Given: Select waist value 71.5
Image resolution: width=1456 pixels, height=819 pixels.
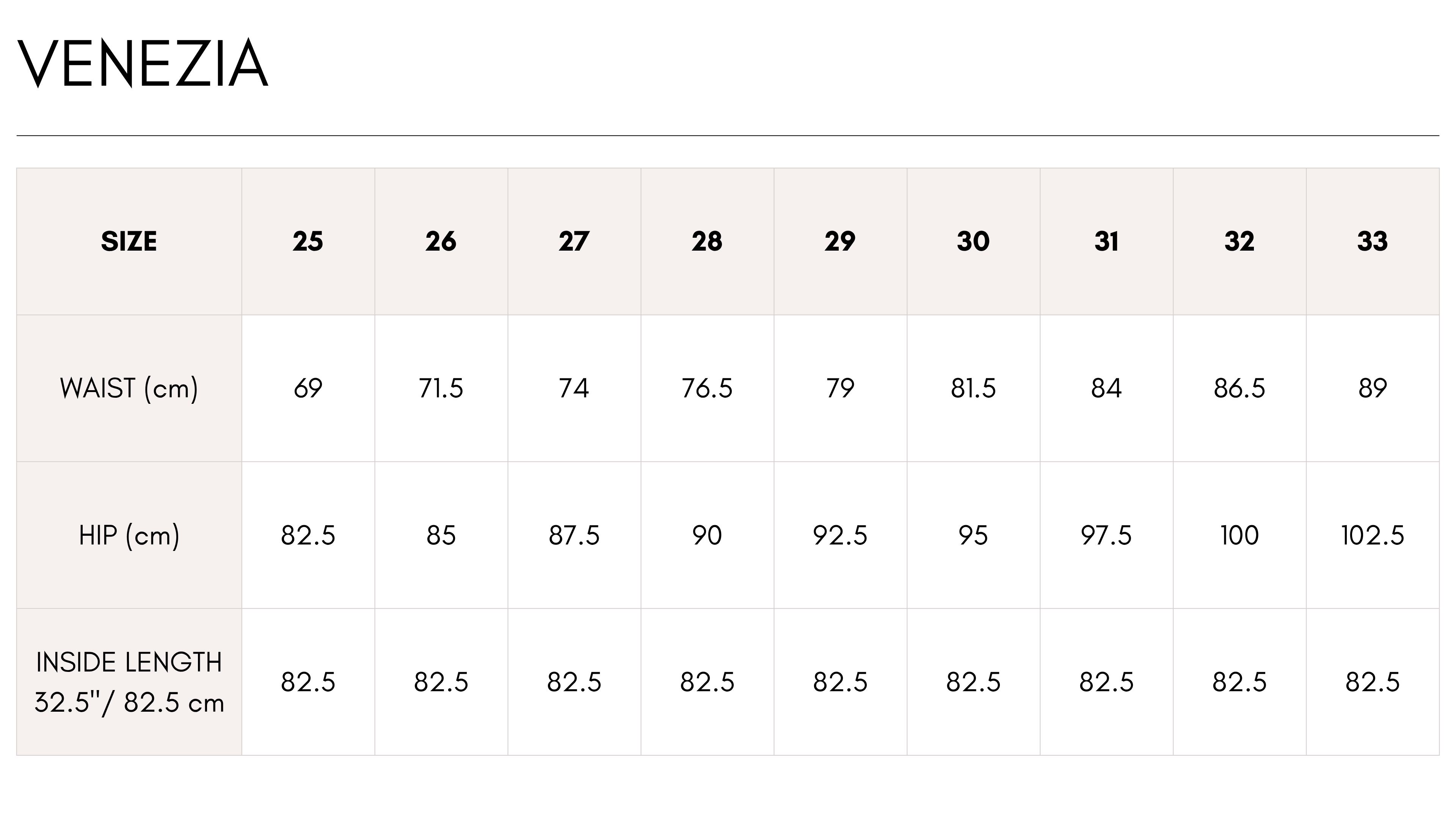Looking at the screenshot, I should coord(441,388).
